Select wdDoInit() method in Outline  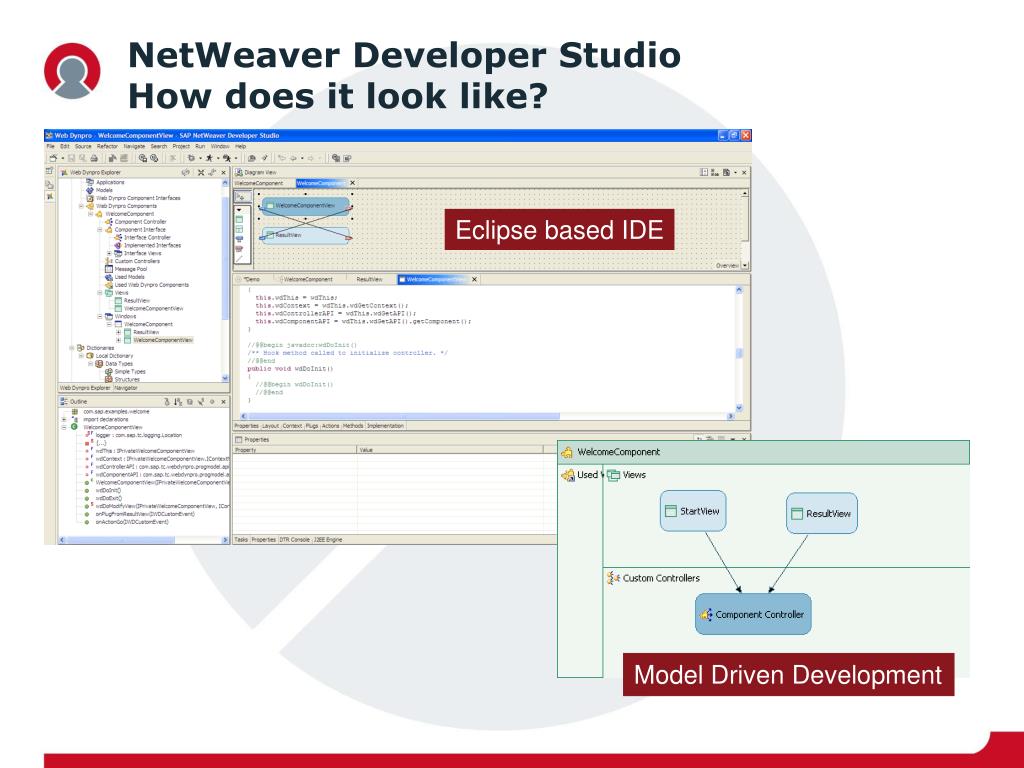click(x=108, y=490)
